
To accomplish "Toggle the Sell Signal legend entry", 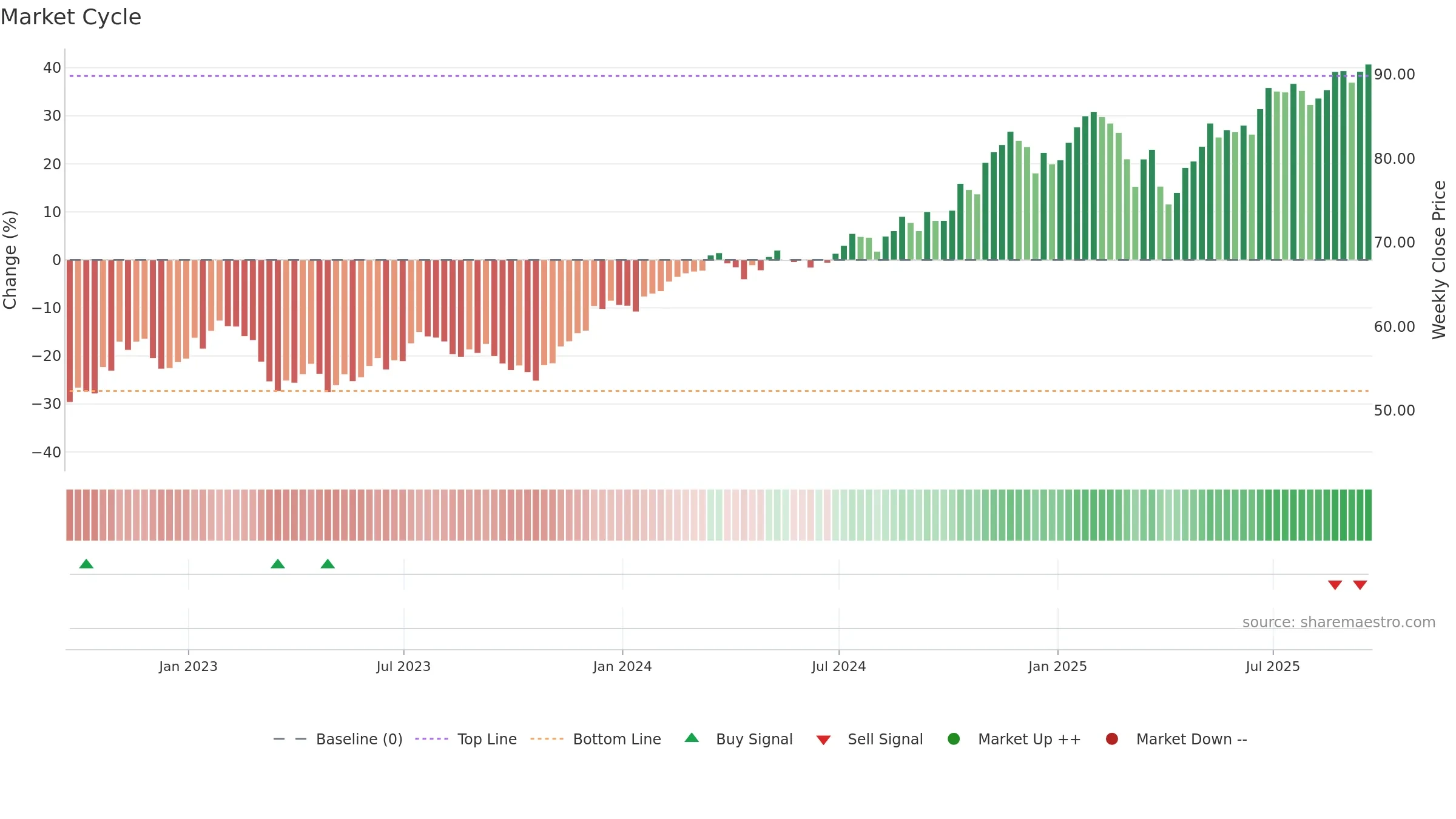I will 869,739.
